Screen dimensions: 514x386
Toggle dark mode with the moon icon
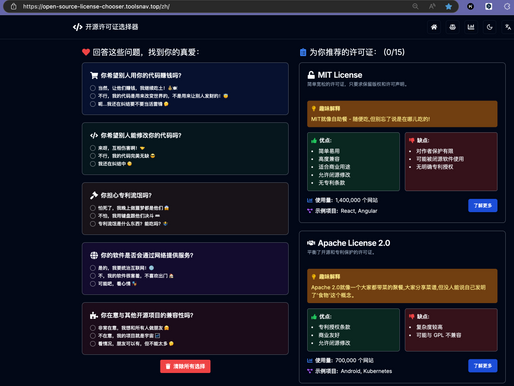(489, 27)
